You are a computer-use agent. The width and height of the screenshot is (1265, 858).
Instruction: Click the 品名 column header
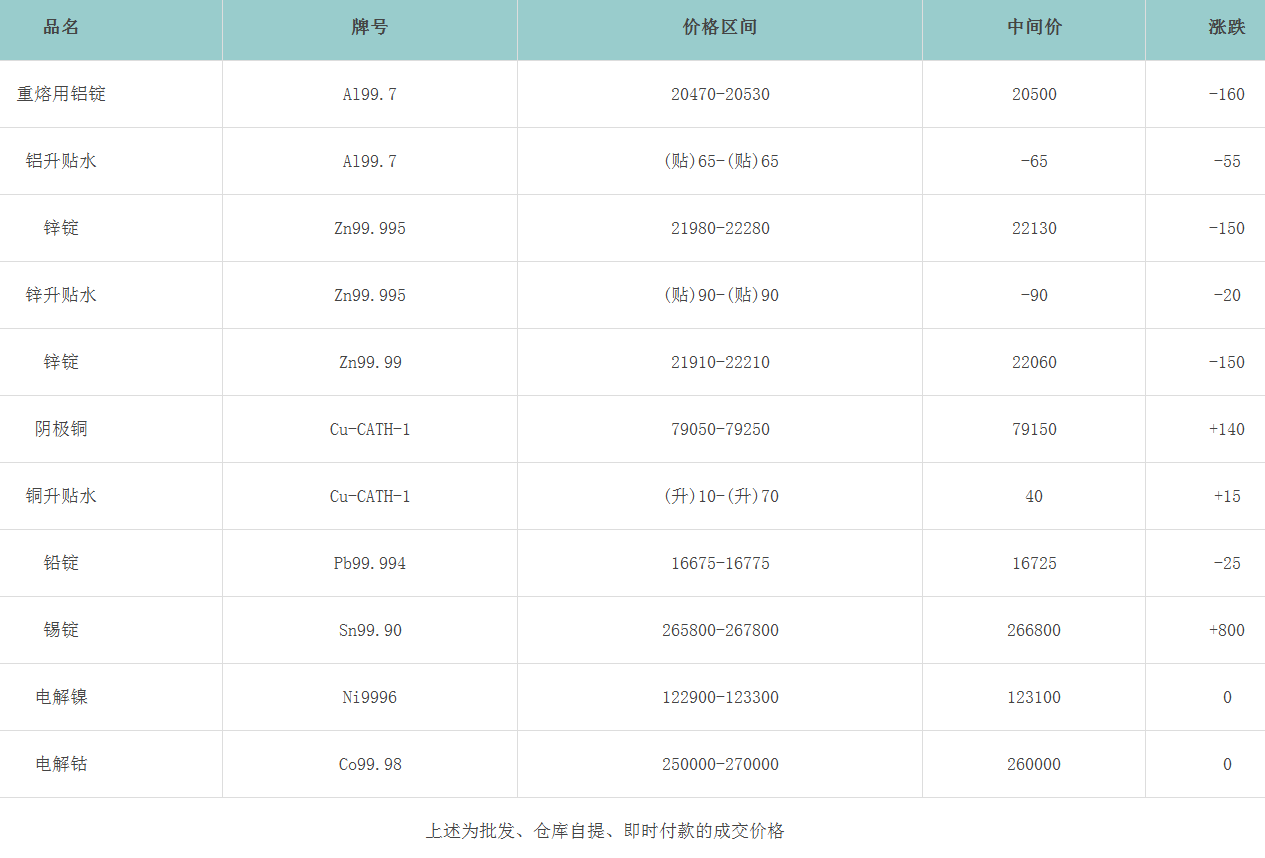click(61, 28)
